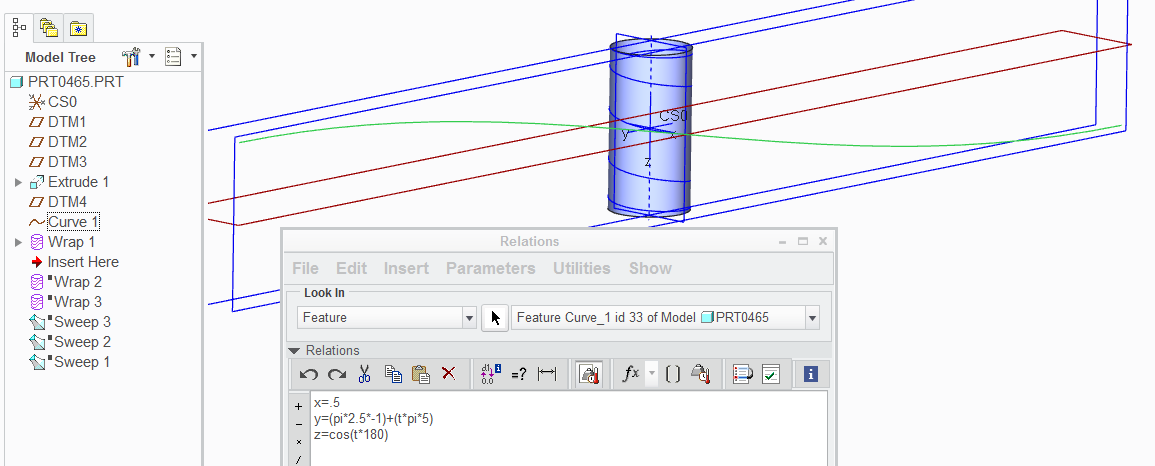Viewport: 1155px width, 466px height.
Task: Open File menu in Relations dialog
Action: click(305, 269)
